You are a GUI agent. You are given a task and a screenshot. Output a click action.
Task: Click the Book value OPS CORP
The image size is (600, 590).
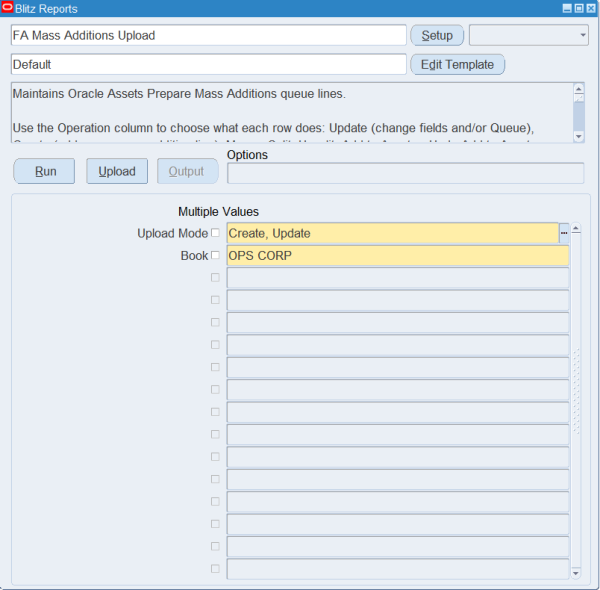(398, 255)
